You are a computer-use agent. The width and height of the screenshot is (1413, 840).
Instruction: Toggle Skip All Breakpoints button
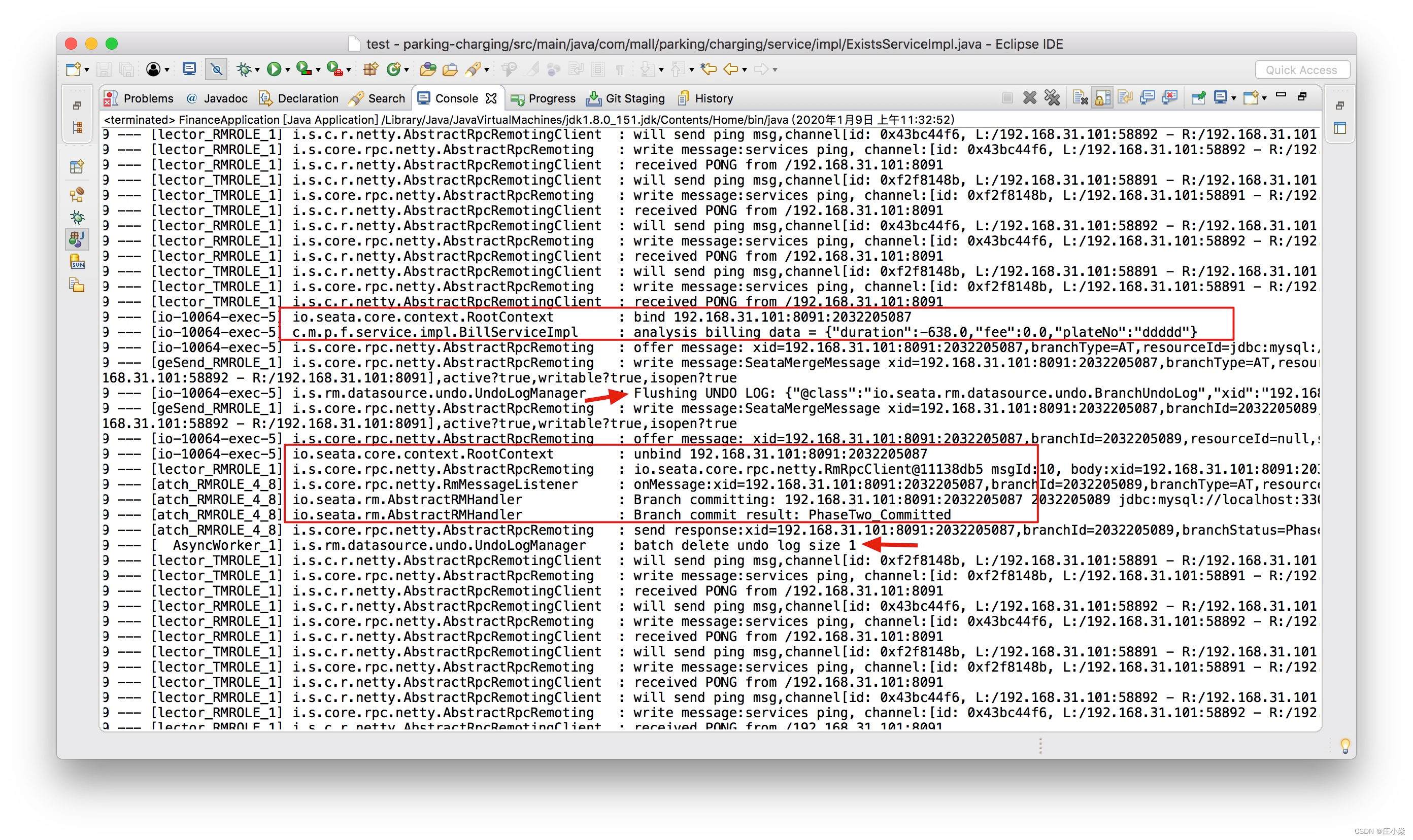[216, 69]
